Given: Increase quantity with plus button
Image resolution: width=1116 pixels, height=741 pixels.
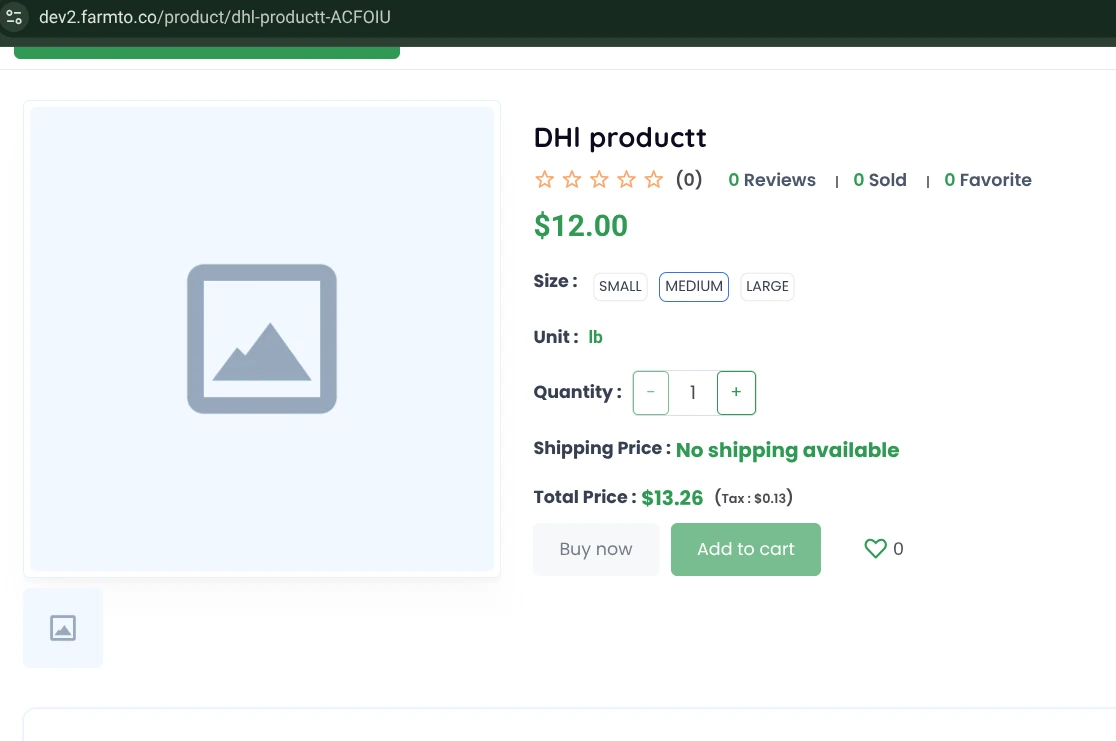Looking at the screenshot, I should coord(736,393).
